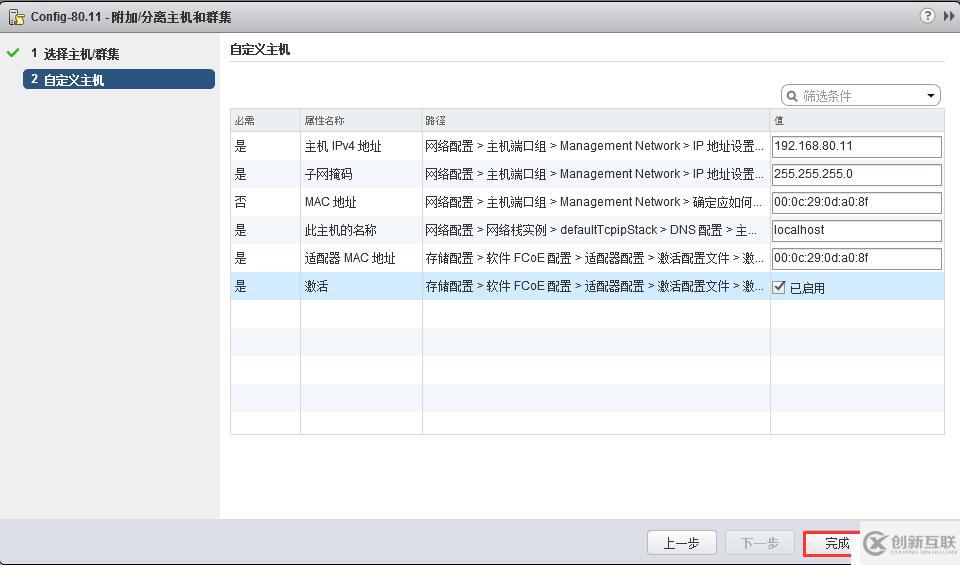Select the 此主机的名称 row name
The width and height of the screenshot is (960, 565).
click(x=340, y=230)
